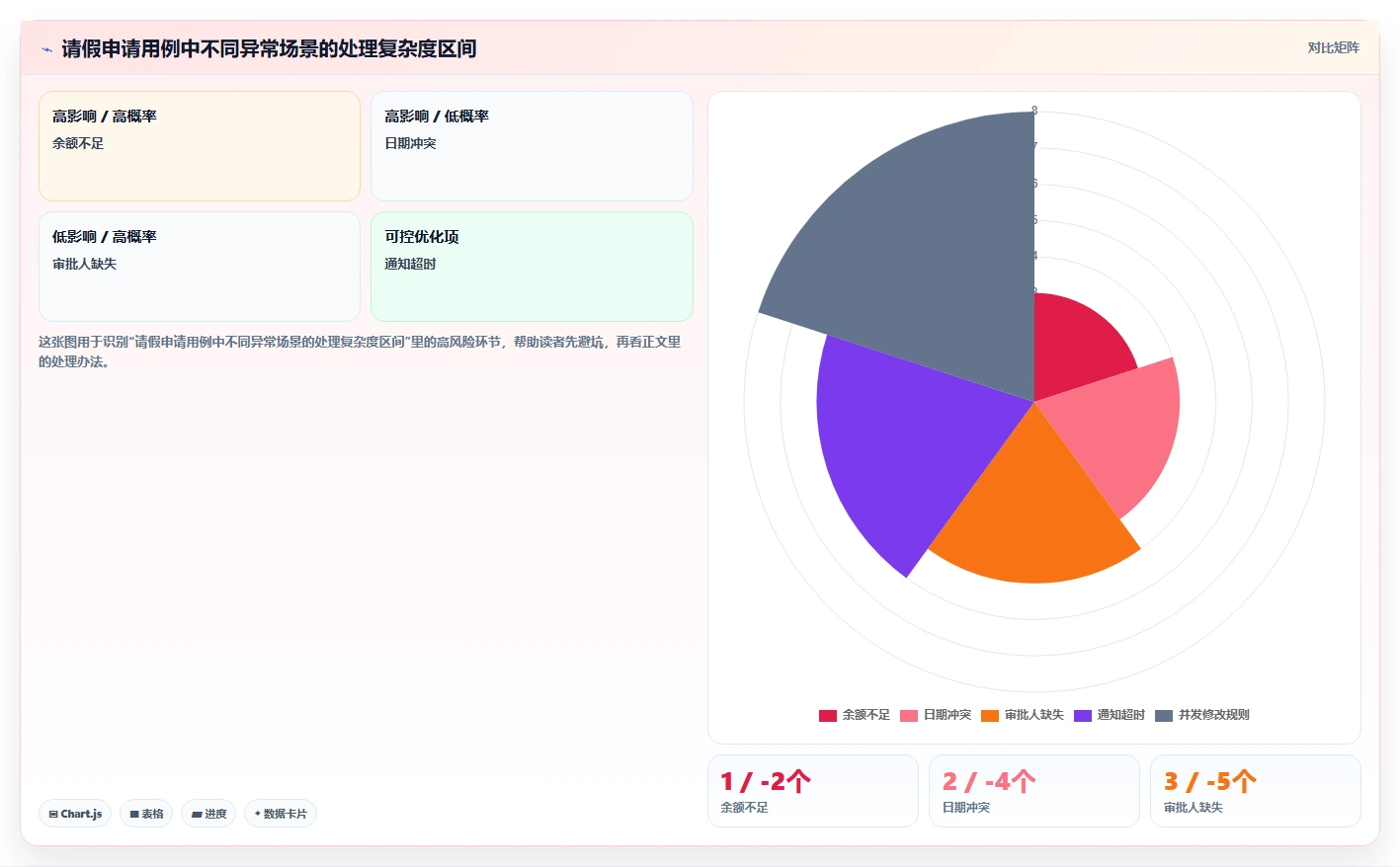Click the Chart.js tag chip
1400x867 pixels.
(75, 814)
